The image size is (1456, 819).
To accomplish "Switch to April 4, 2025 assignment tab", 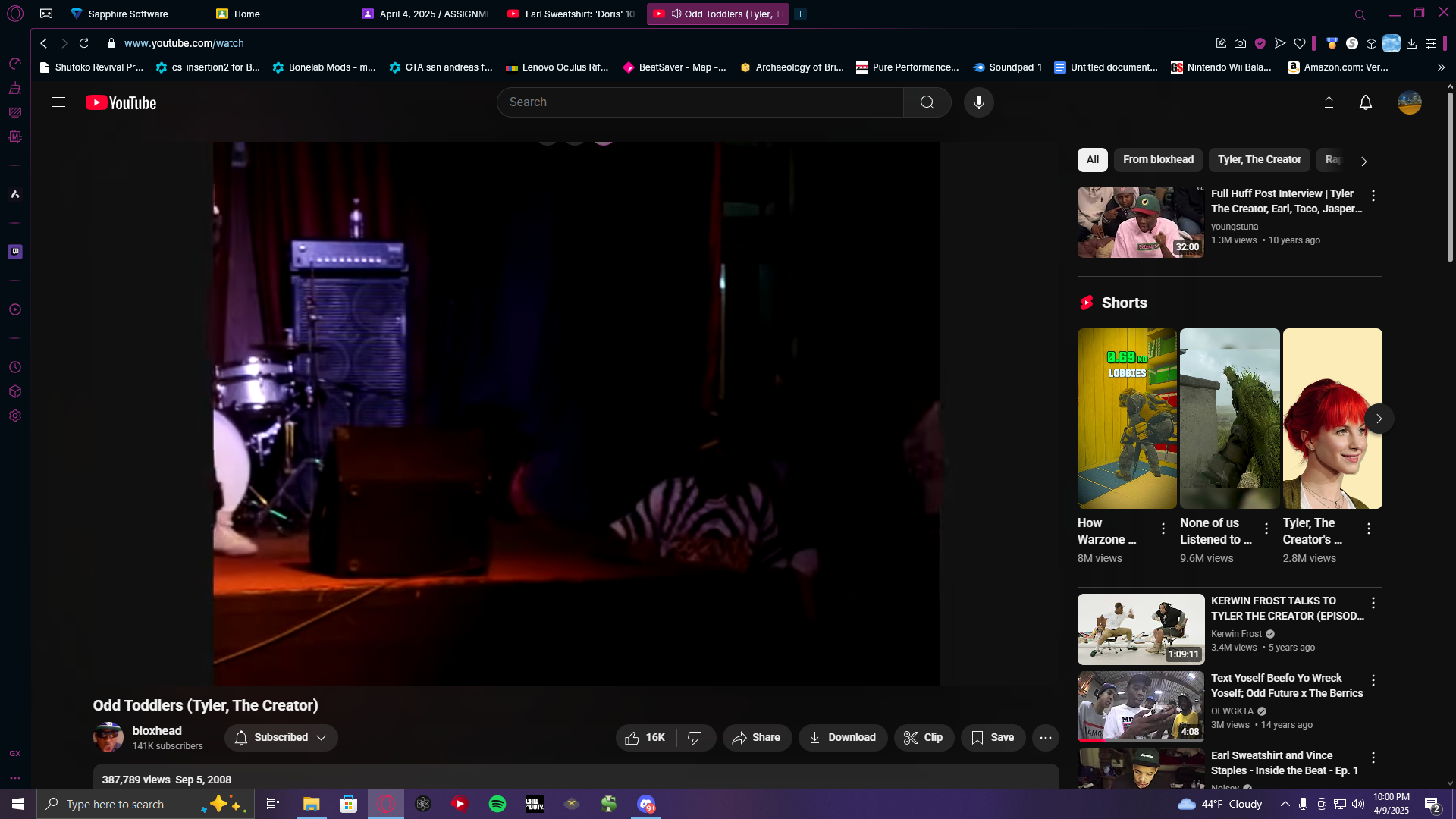I will (x=426, y=14).
